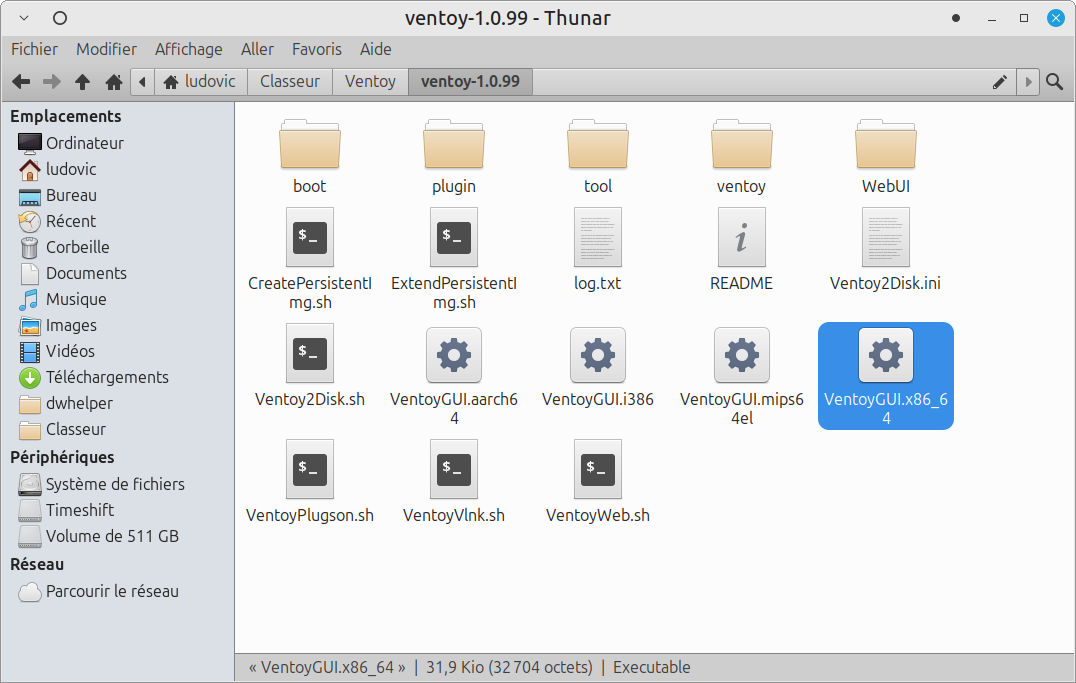Select the WebUI folder

[x=885, y=157]
